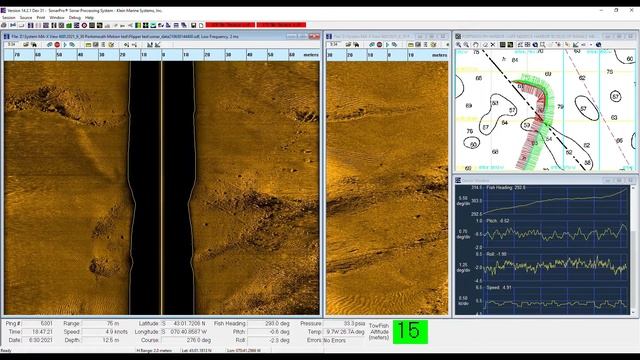Click the globe icon at end of chart toolbar
The image size is (640, 360).
point(598,44)
